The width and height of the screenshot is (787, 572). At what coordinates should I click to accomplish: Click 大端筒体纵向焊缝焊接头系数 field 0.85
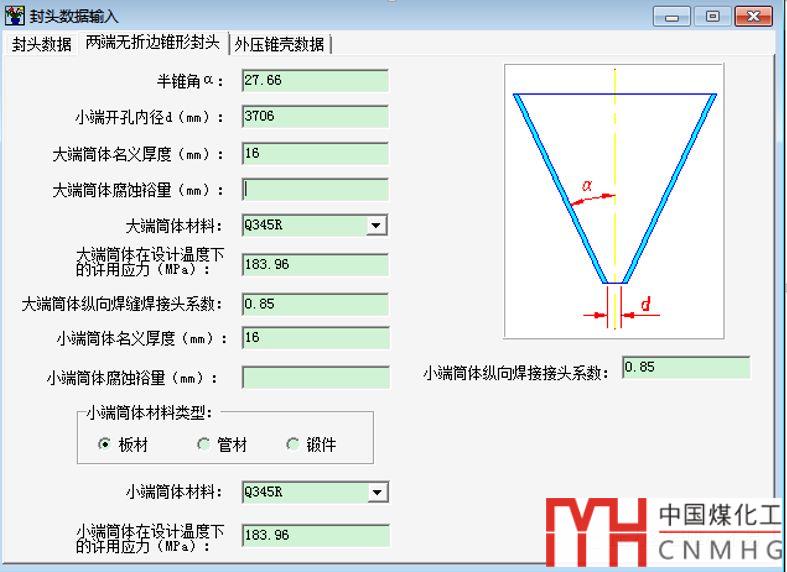click(x=315, y=304)
